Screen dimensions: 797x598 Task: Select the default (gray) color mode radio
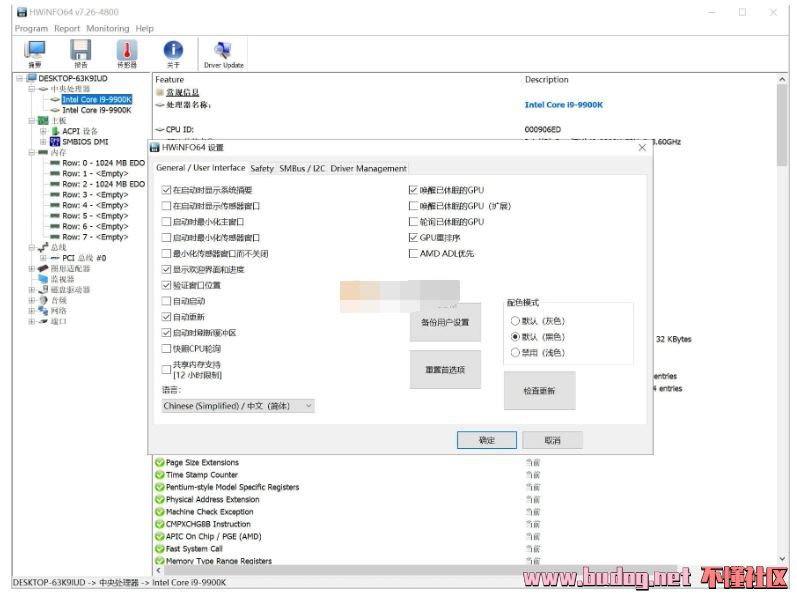click(x=515, y=321)
